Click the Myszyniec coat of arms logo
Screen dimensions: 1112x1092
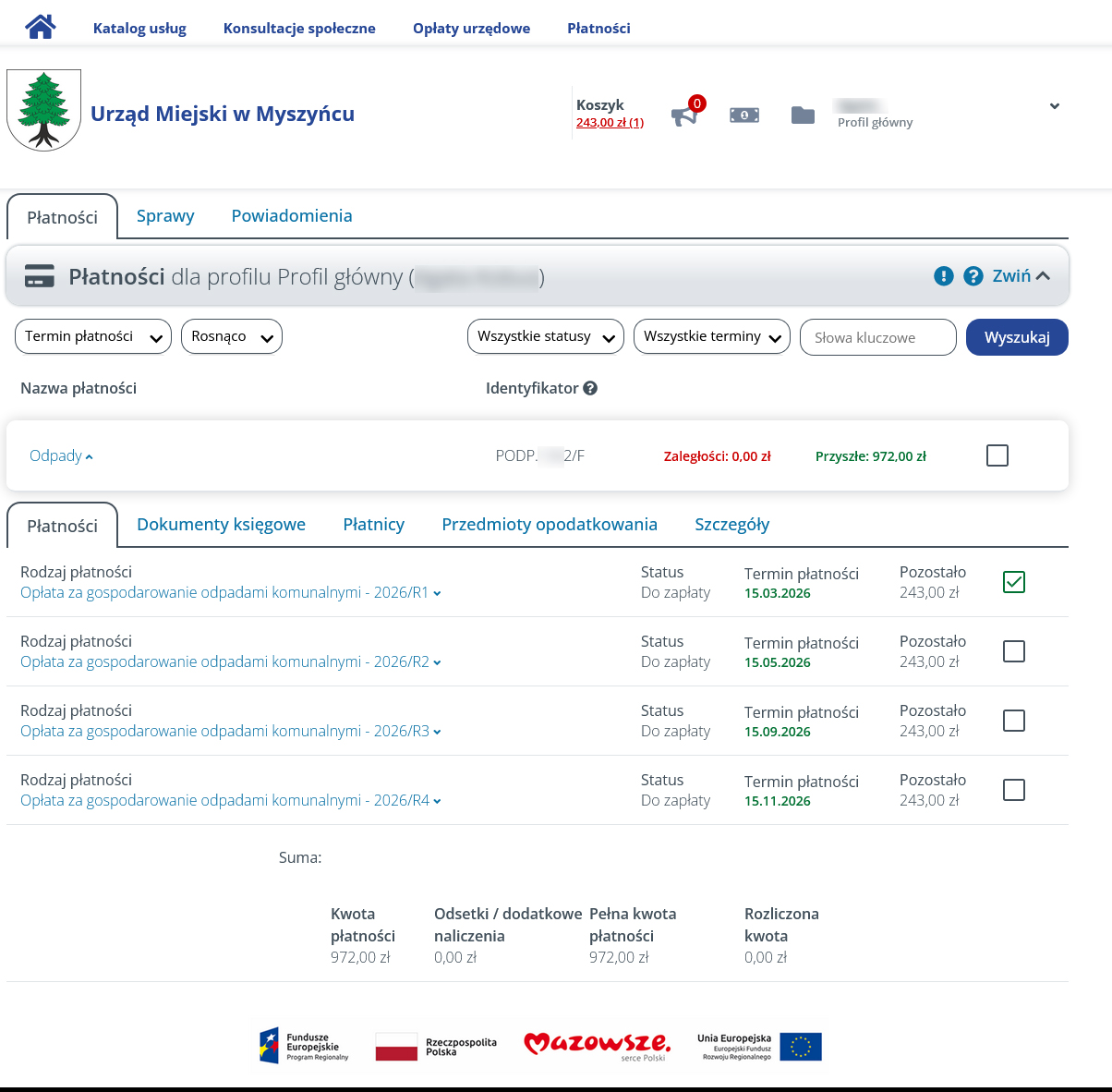pos(43,110)
